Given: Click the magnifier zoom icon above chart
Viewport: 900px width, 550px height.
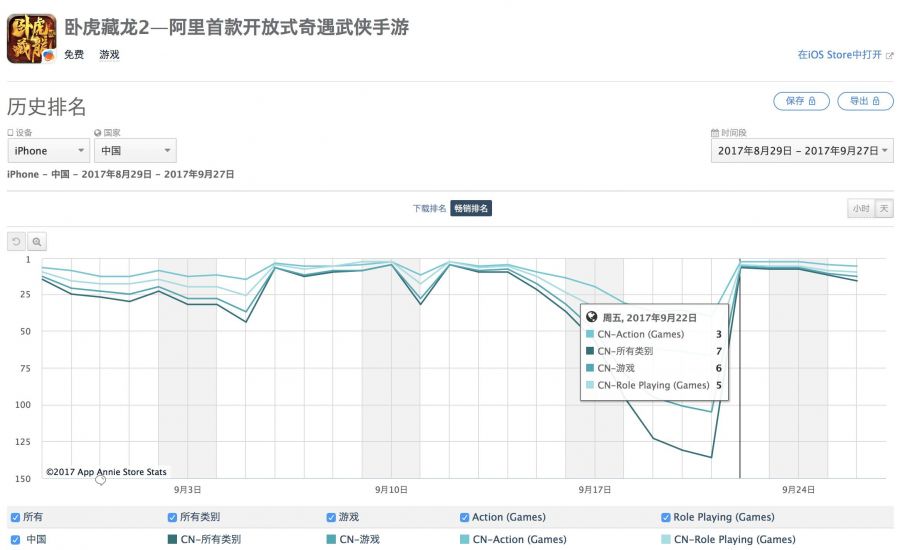Looking at the screenshot, I should [37, 242].
